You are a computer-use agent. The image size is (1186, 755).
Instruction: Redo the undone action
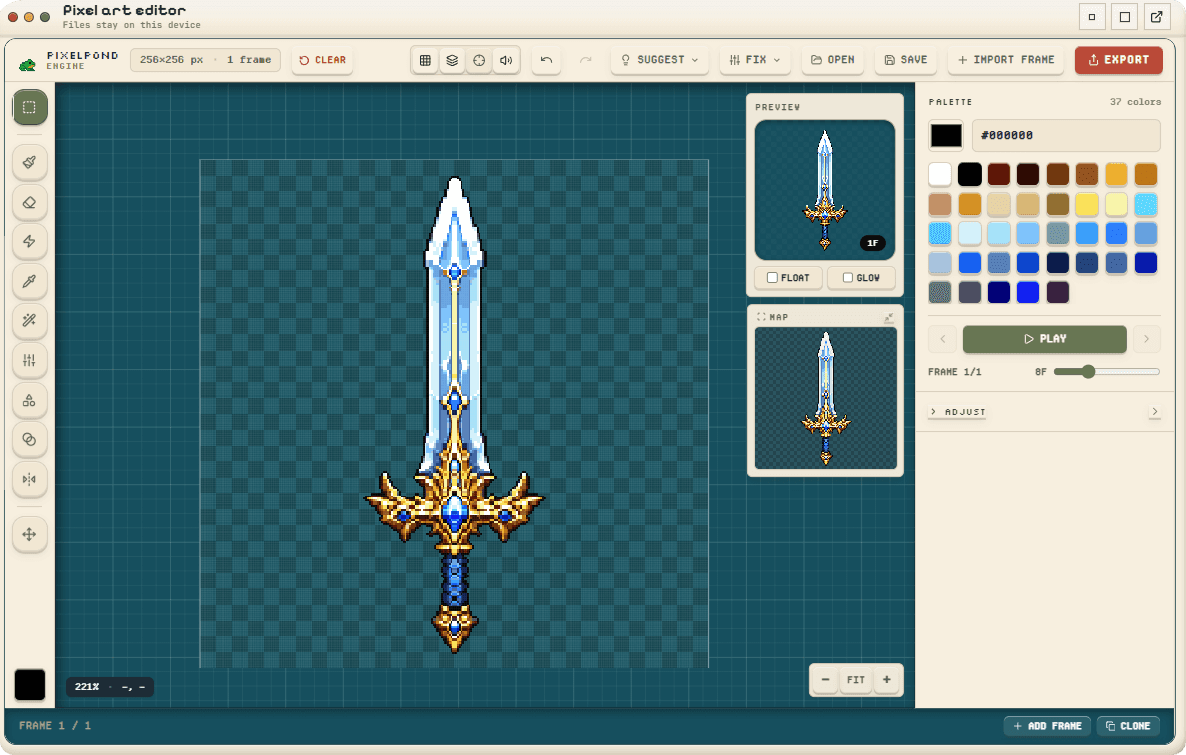point(585,60)
